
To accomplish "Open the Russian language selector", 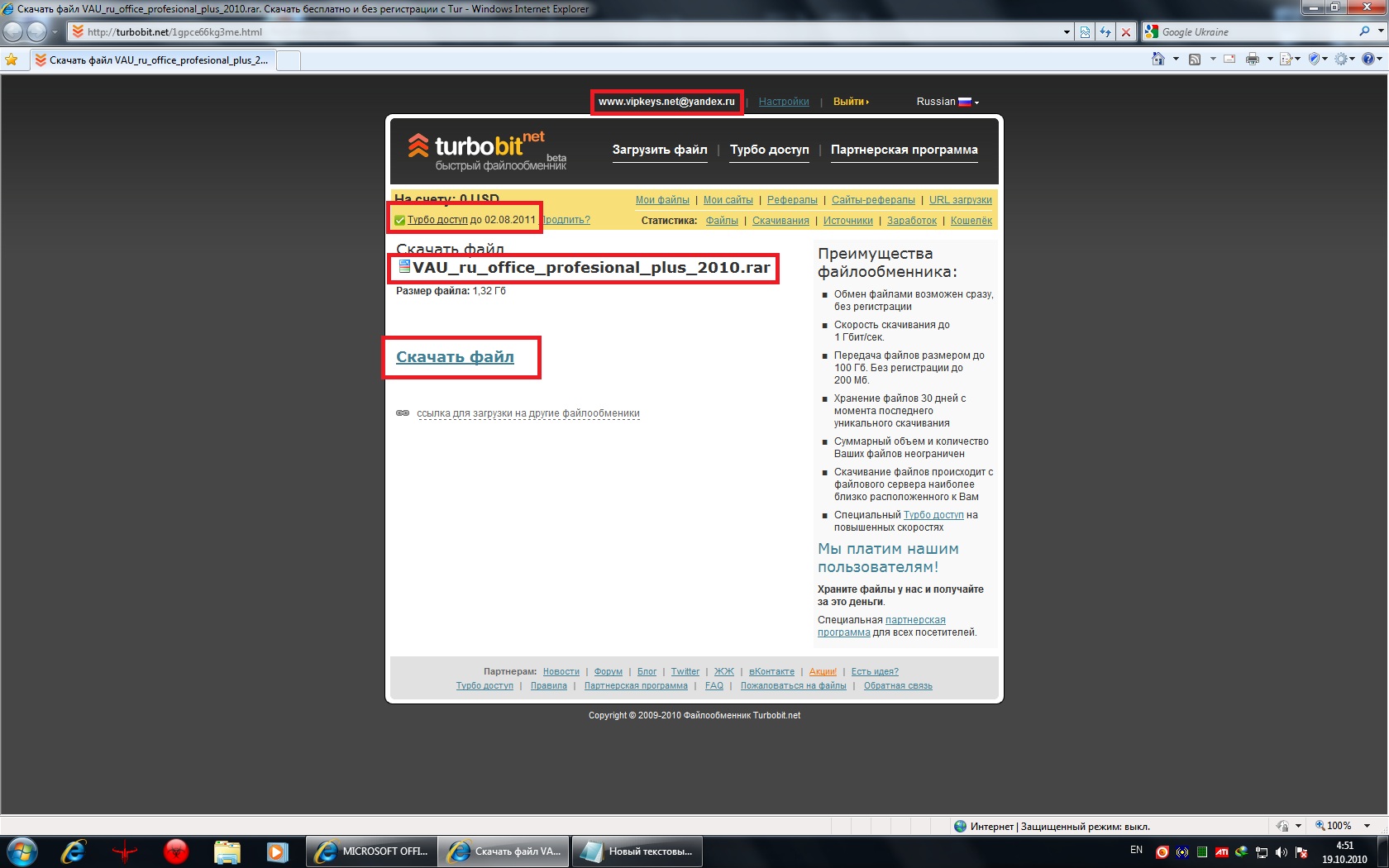I will point(947,102).
